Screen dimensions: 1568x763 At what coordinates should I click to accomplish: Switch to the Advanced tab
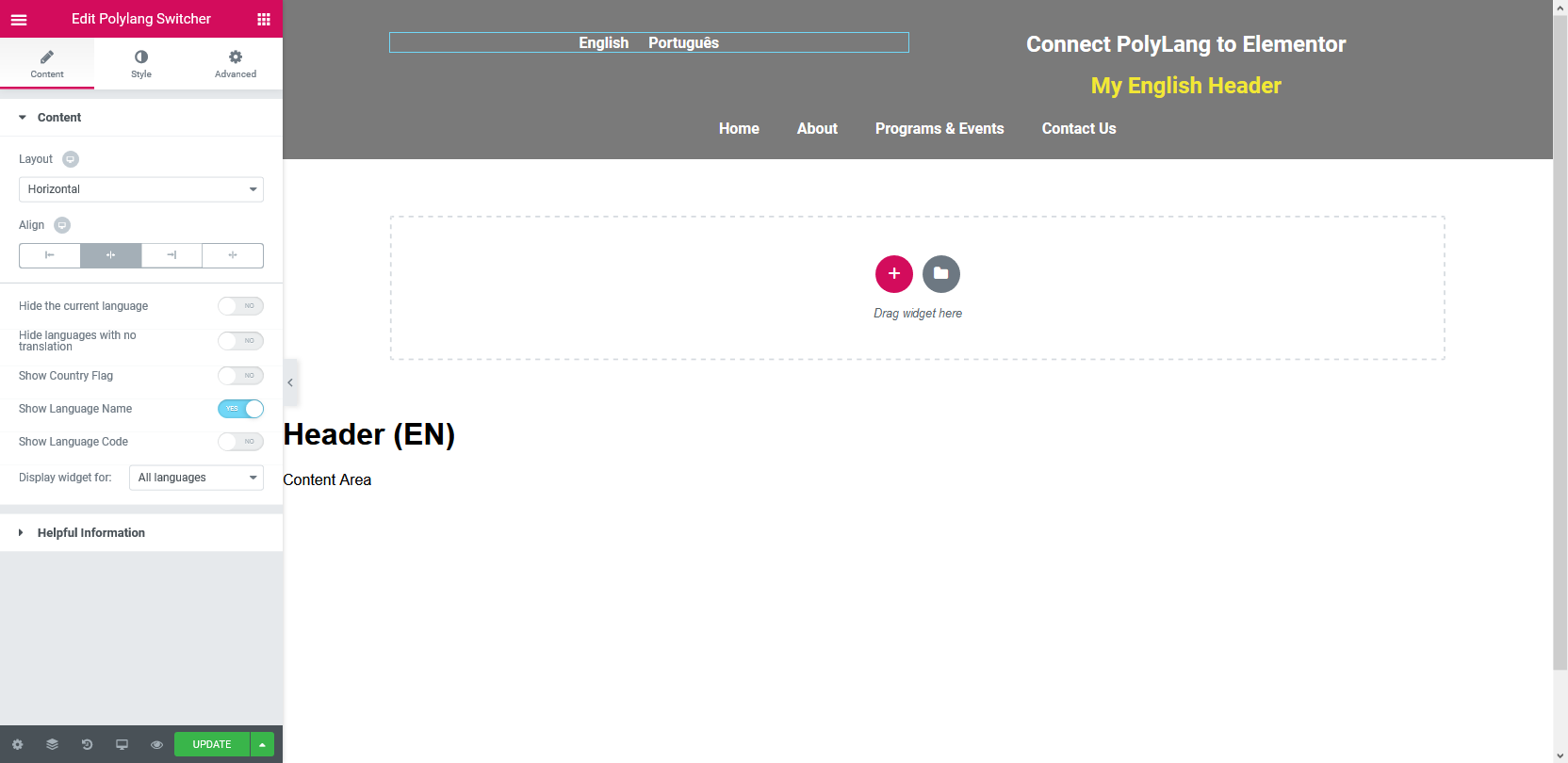[x=236, y=63]
